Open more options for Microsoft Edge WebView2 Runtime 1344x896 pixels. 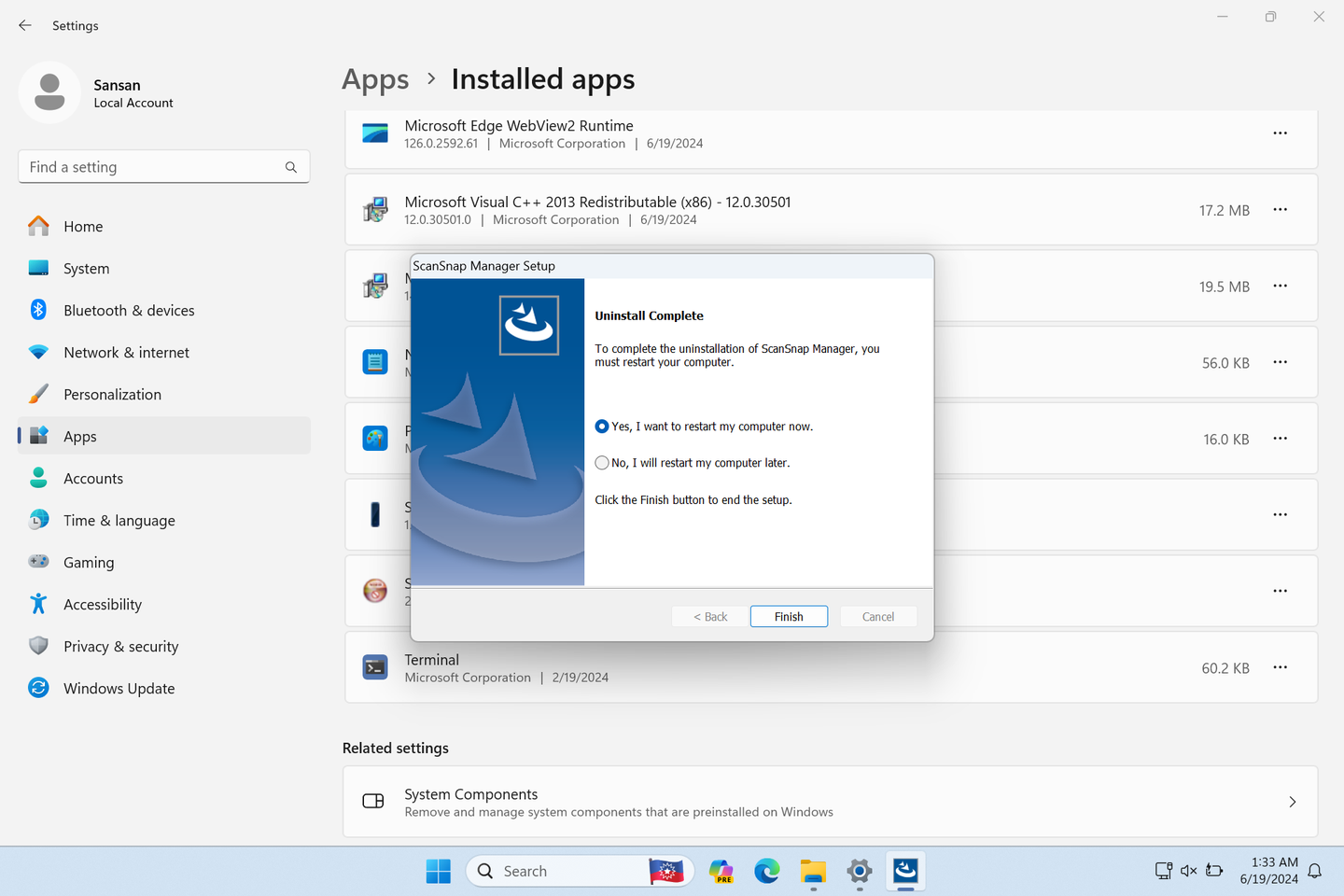tap(1280, 133)
